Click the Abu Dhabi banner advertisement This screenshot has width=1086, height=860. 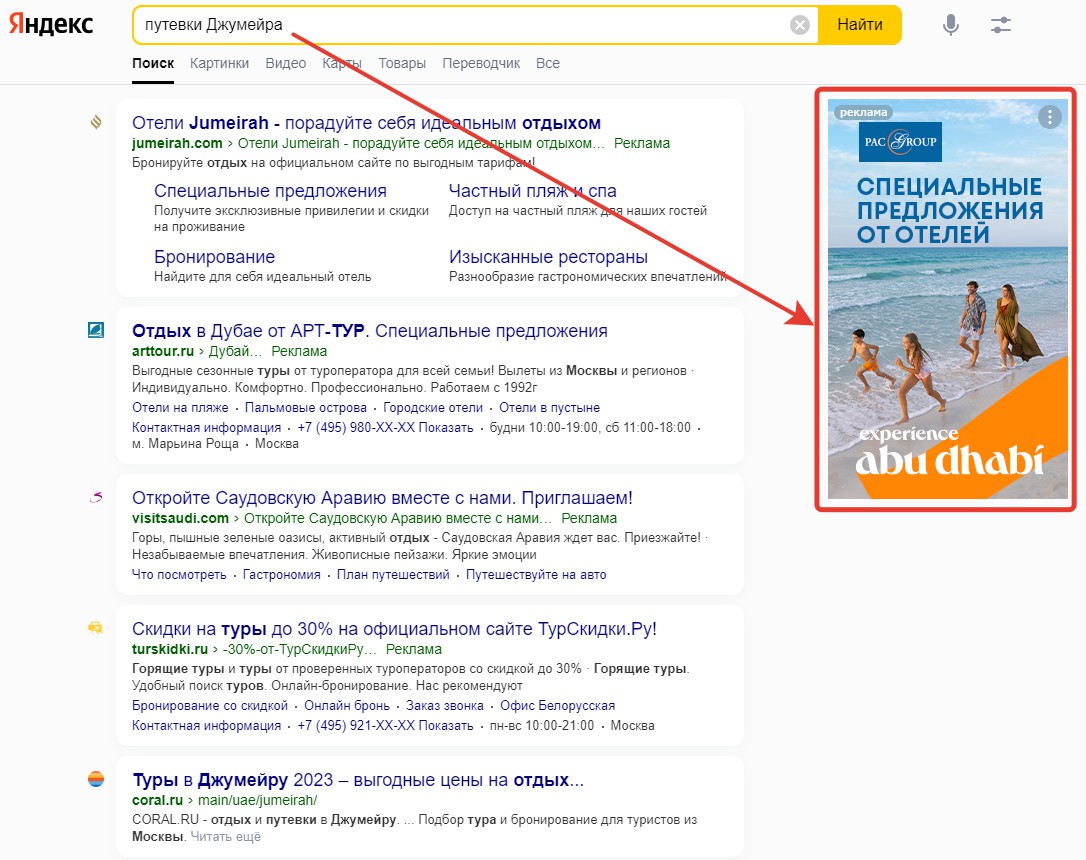point(947,299)
